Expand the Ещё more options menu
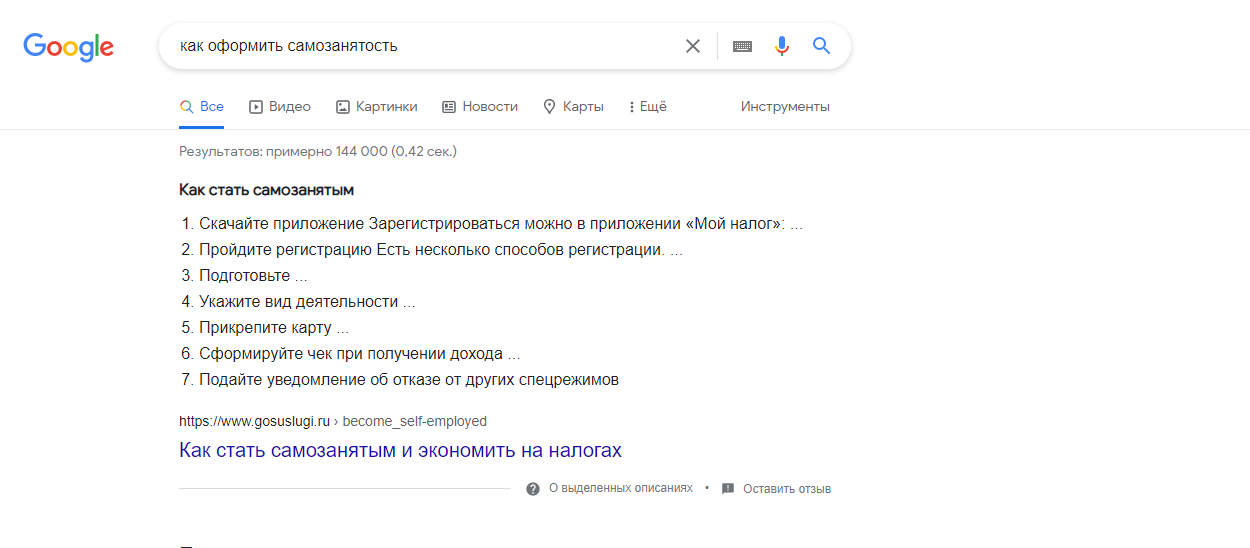The height and width of the screenshot is (548, 1250). pos(647,107)
